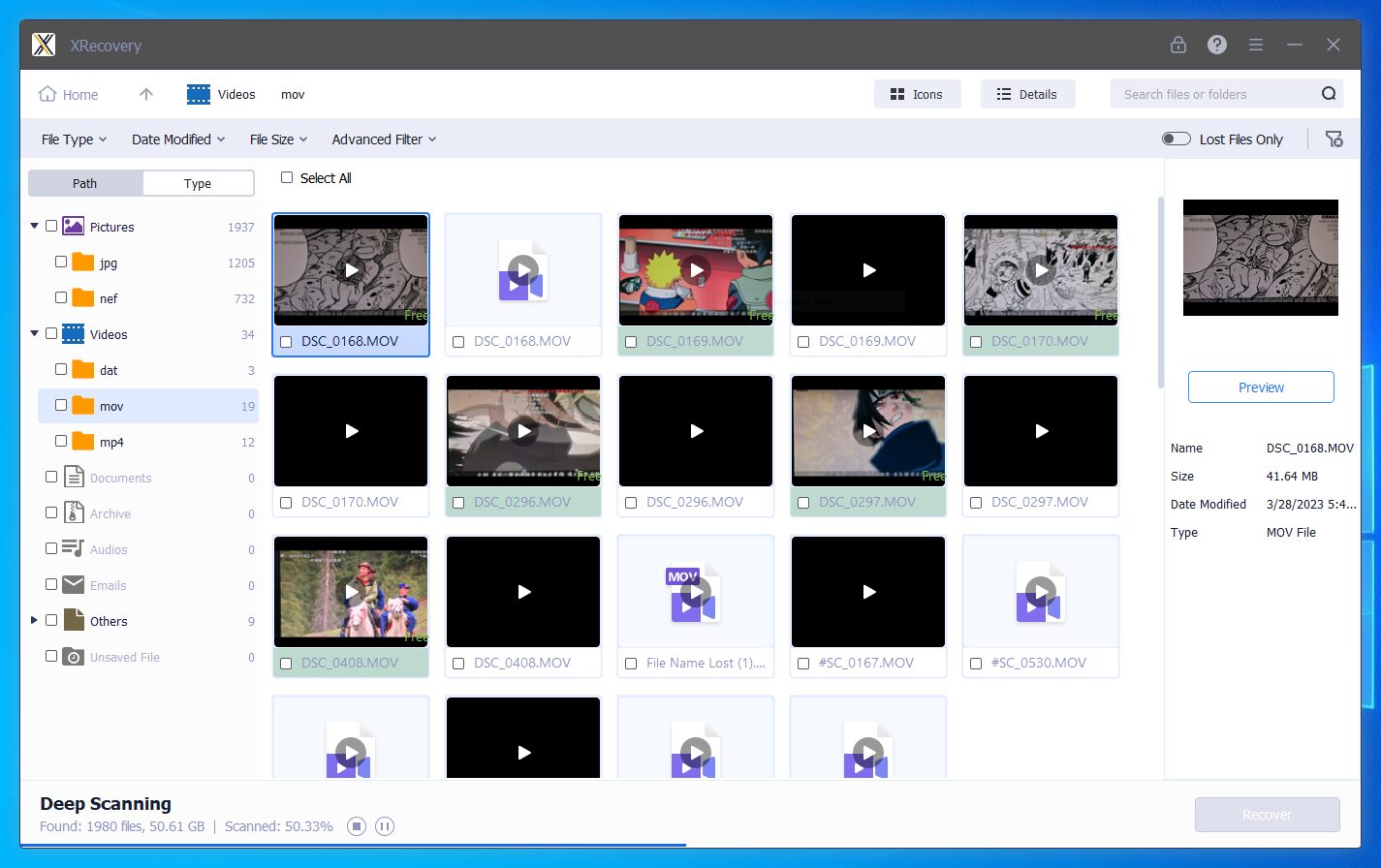Click the Archive category icon
The width and height of the screenshot is (1381, 868).
74,512
